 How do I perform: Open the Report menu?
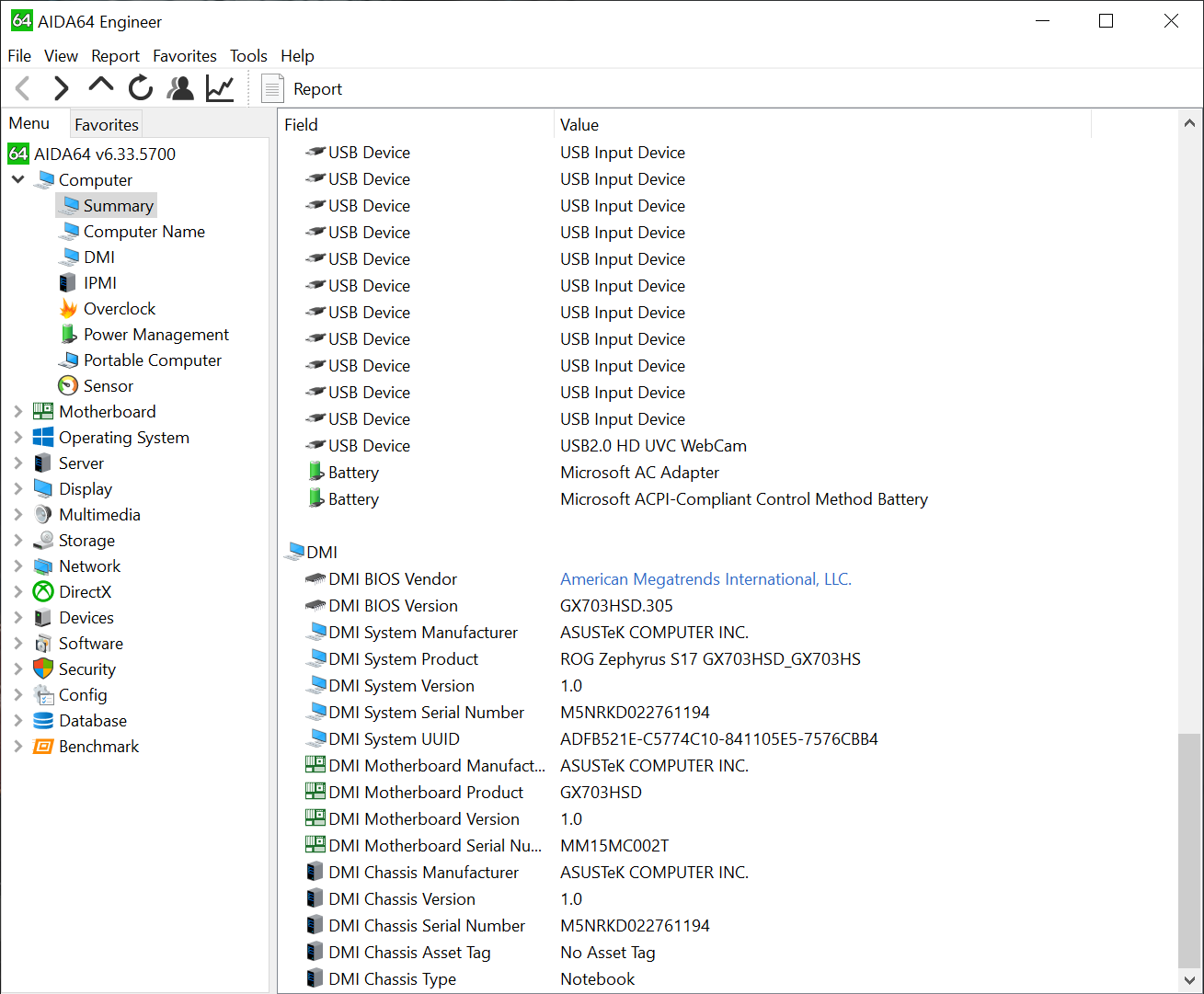click(115, 56)
